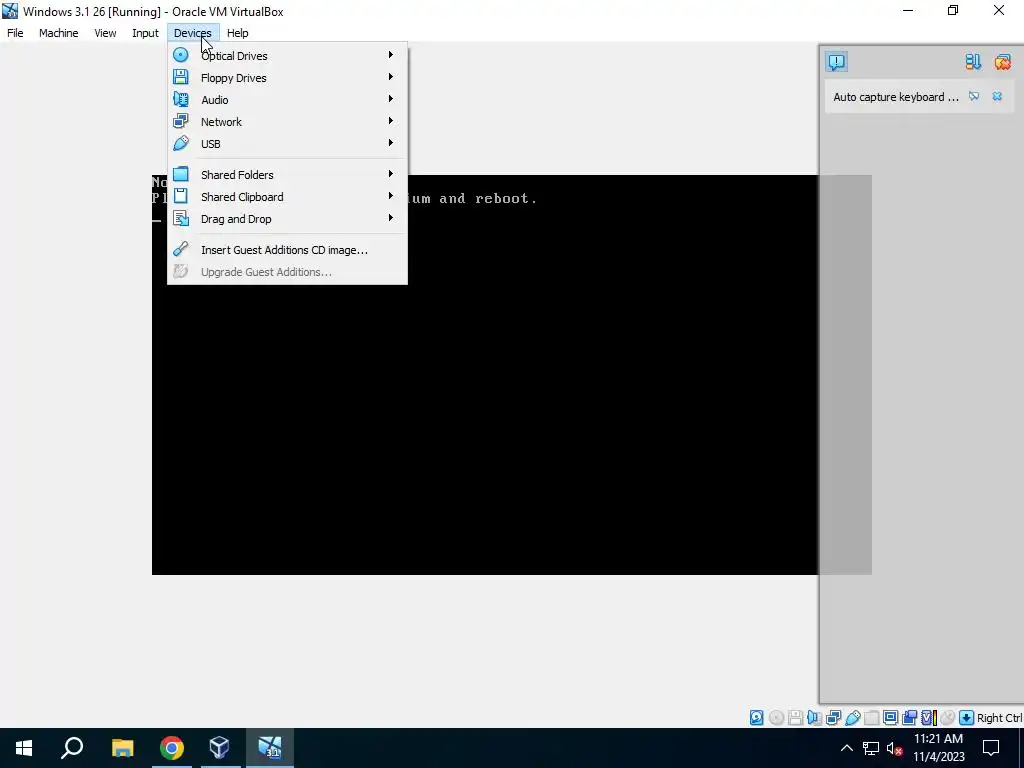Click the network tray icon
1024x768 pixels.
click(x=871, y=748)
